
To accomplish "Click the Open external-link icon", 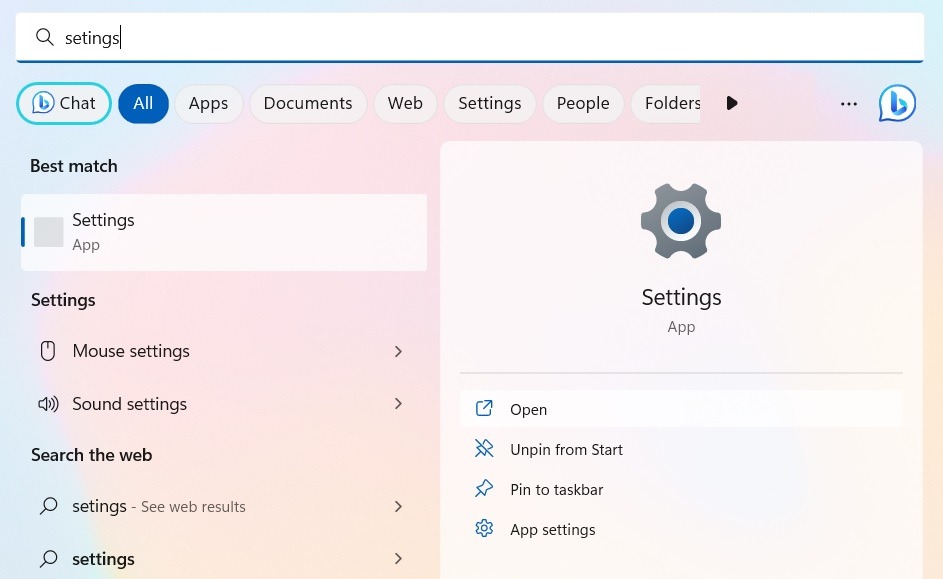I will (x=484, y=409).
